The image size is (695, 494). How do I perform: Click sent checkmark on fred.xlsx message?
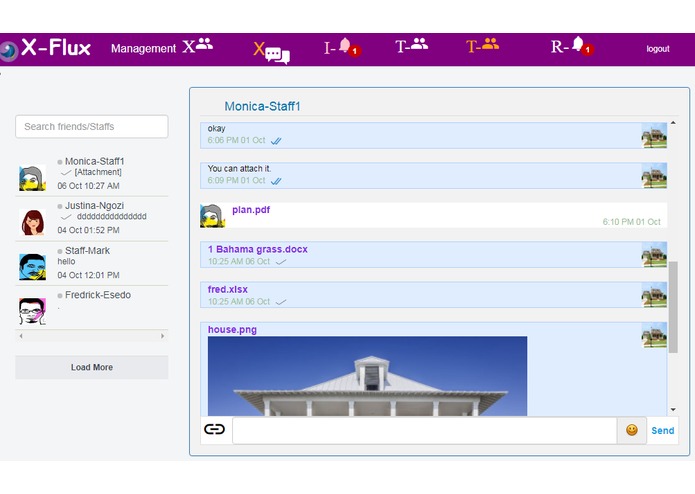pyautogui.click(x=281, y=302)
